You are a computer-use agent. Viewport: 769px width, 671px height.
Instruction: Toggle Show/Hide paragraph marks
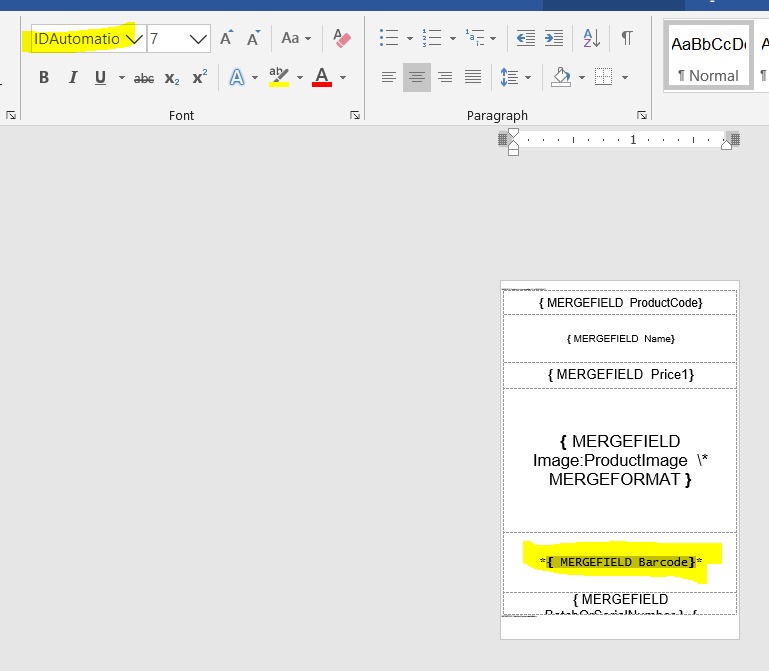(x=627, y=39)
